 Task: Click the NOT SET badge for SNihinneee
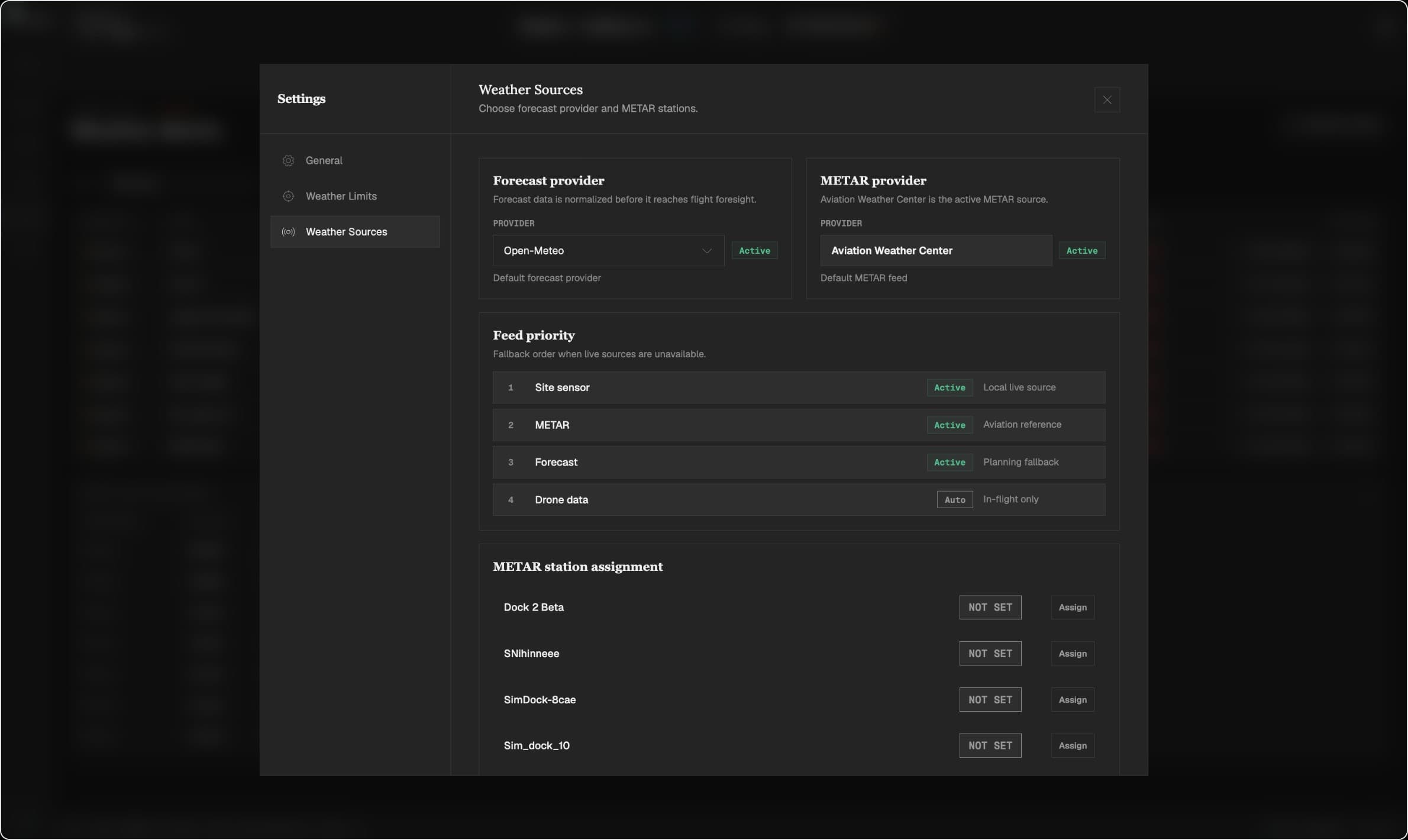pyautogui.click(x=990, y=654)
